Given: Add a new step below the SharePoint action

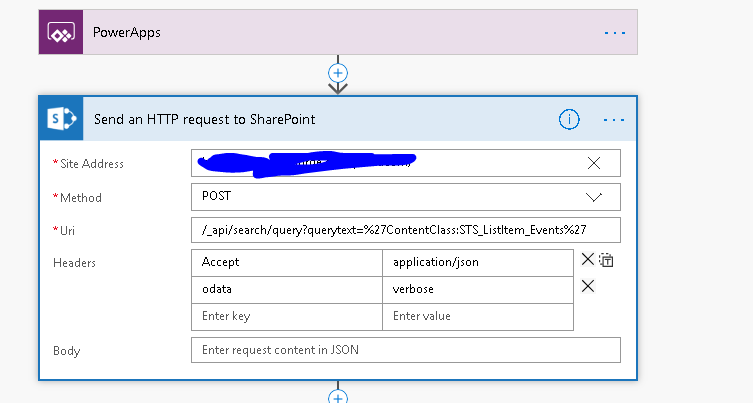Looking at the screenshot, I should point(338,397).
